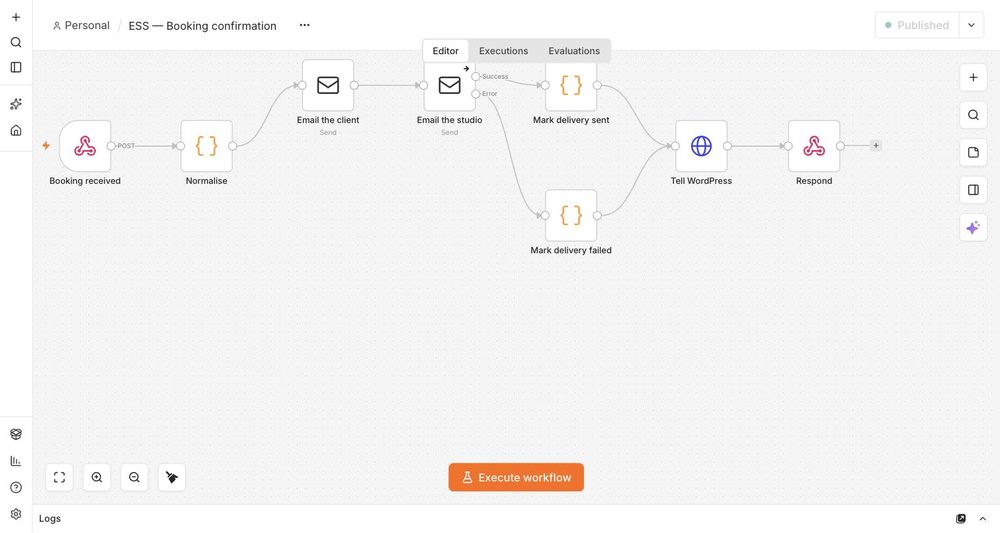Screen dimensions: 1000x533
Task: Click the Success output of Email the studio
Action: 476,77
